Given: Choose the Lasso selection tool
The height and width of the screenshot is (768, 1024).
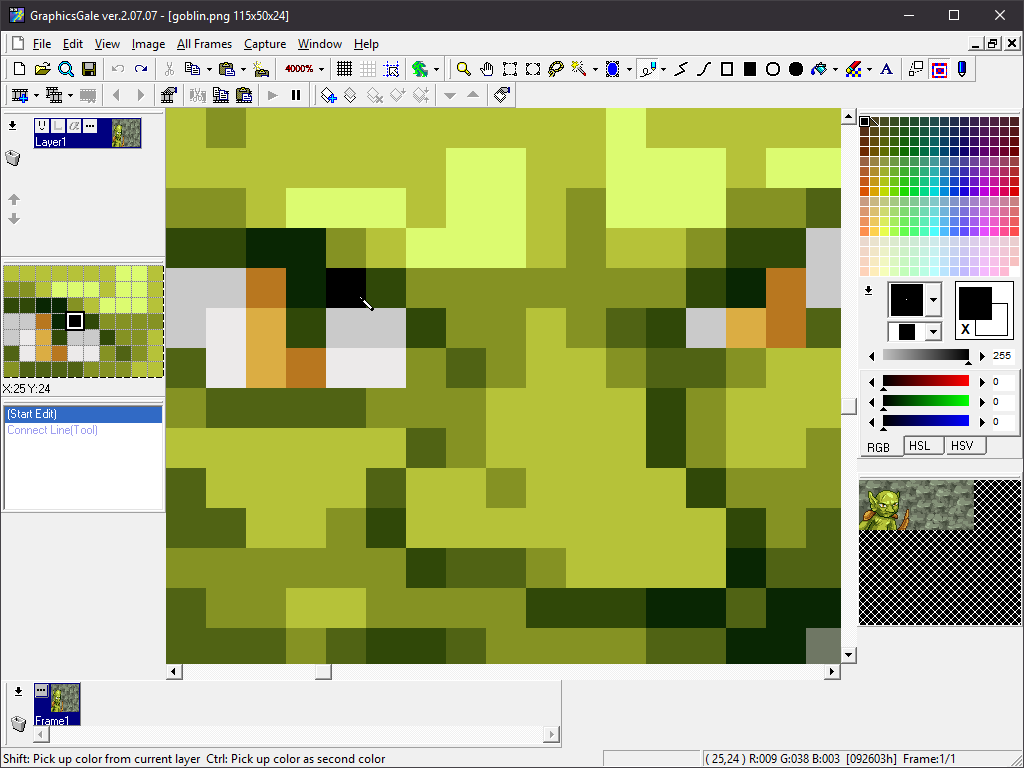Looking at the screenshot, I should coord(556,69).
